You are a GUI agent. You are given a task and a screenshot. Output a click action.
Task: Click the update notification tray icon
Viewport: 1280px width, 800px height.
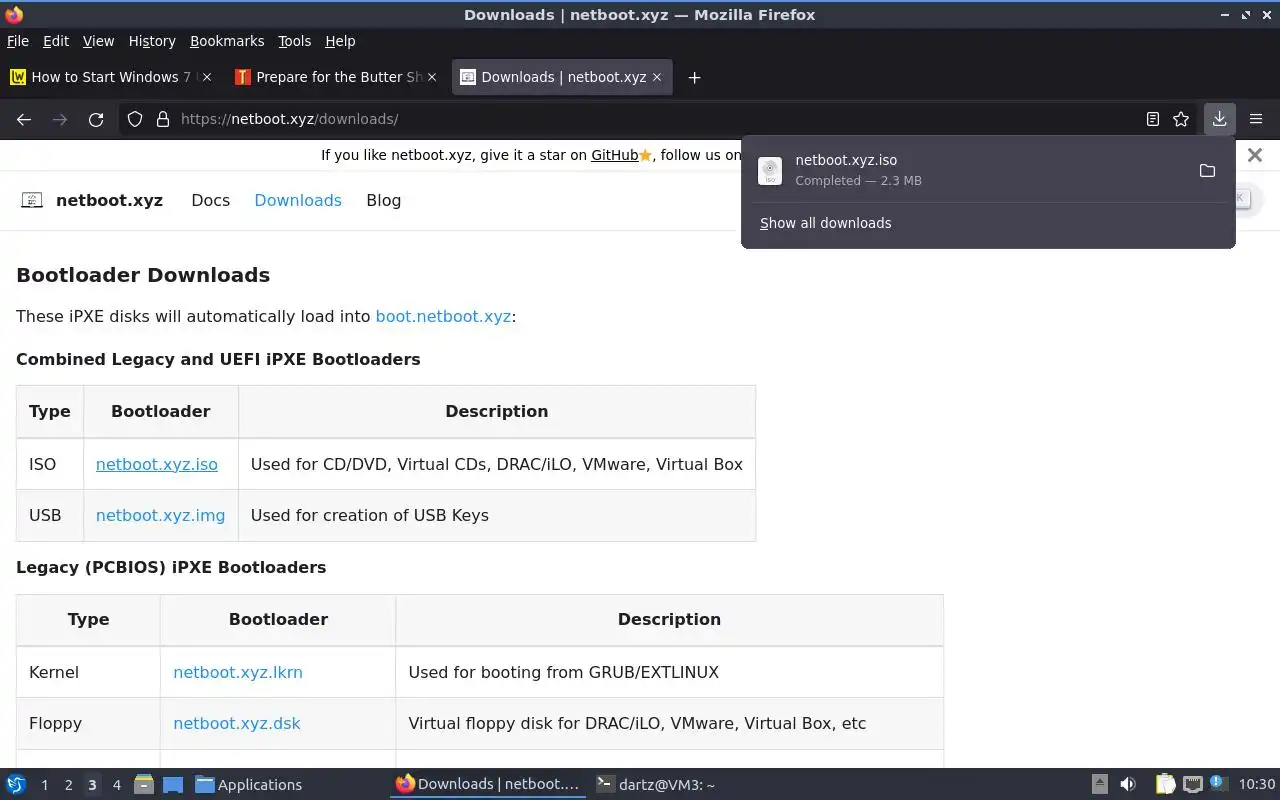1217,783
